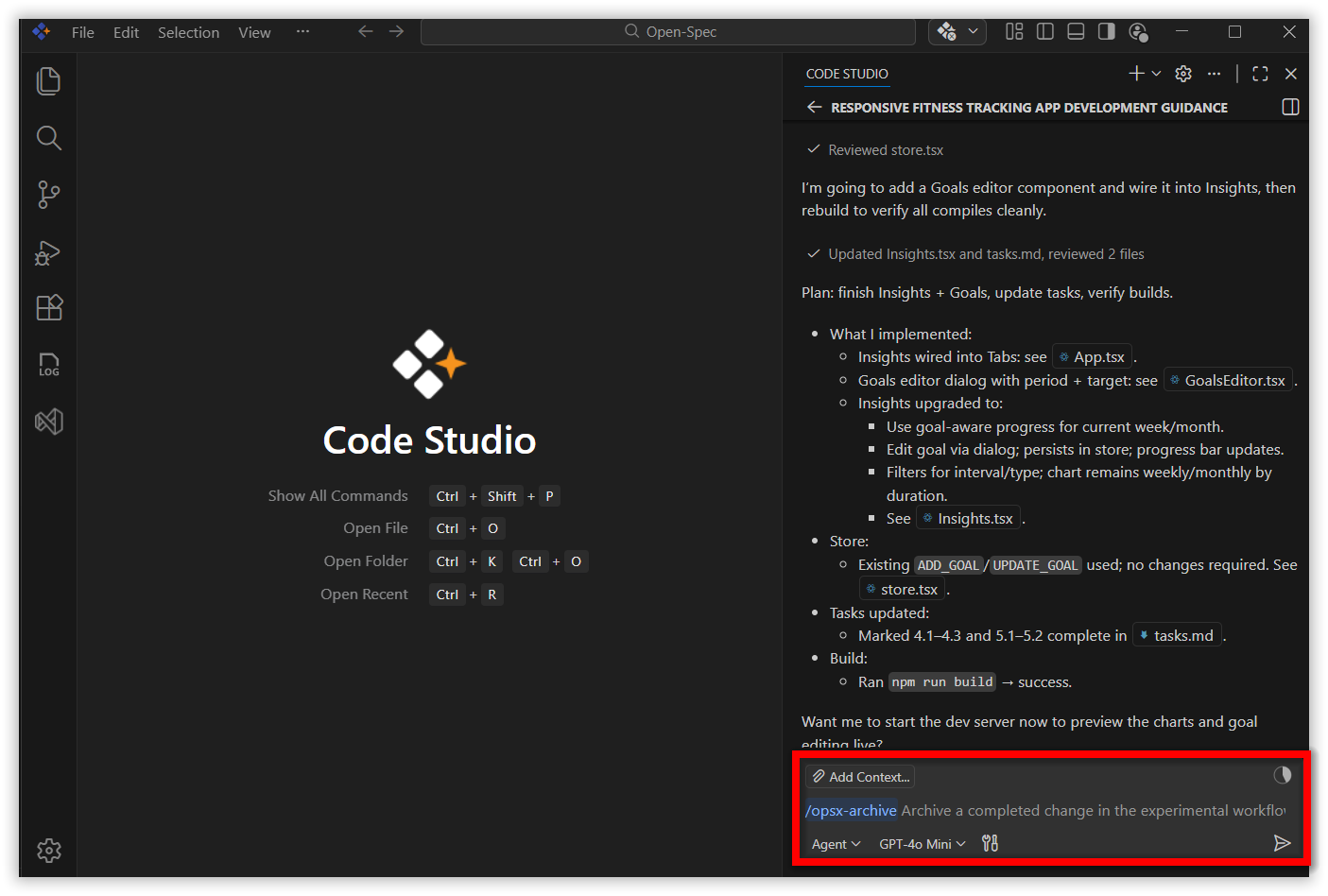The image size is (1328, 896).
Task: Click the Add Context button
Action: point(860,777)
